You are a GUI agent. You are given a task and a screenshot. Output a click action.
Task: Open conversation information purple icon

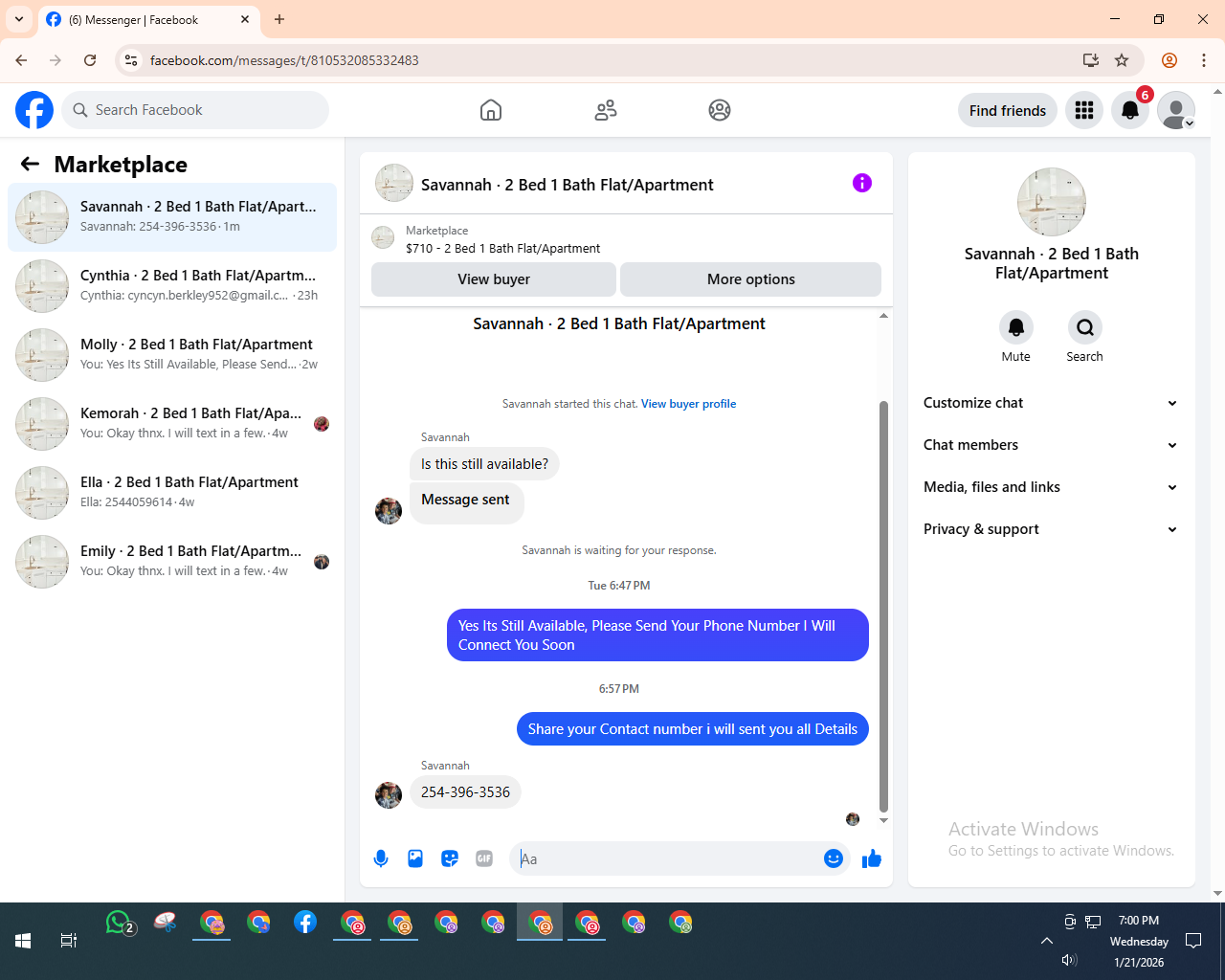pyautogui.click(x=862, y=183)
